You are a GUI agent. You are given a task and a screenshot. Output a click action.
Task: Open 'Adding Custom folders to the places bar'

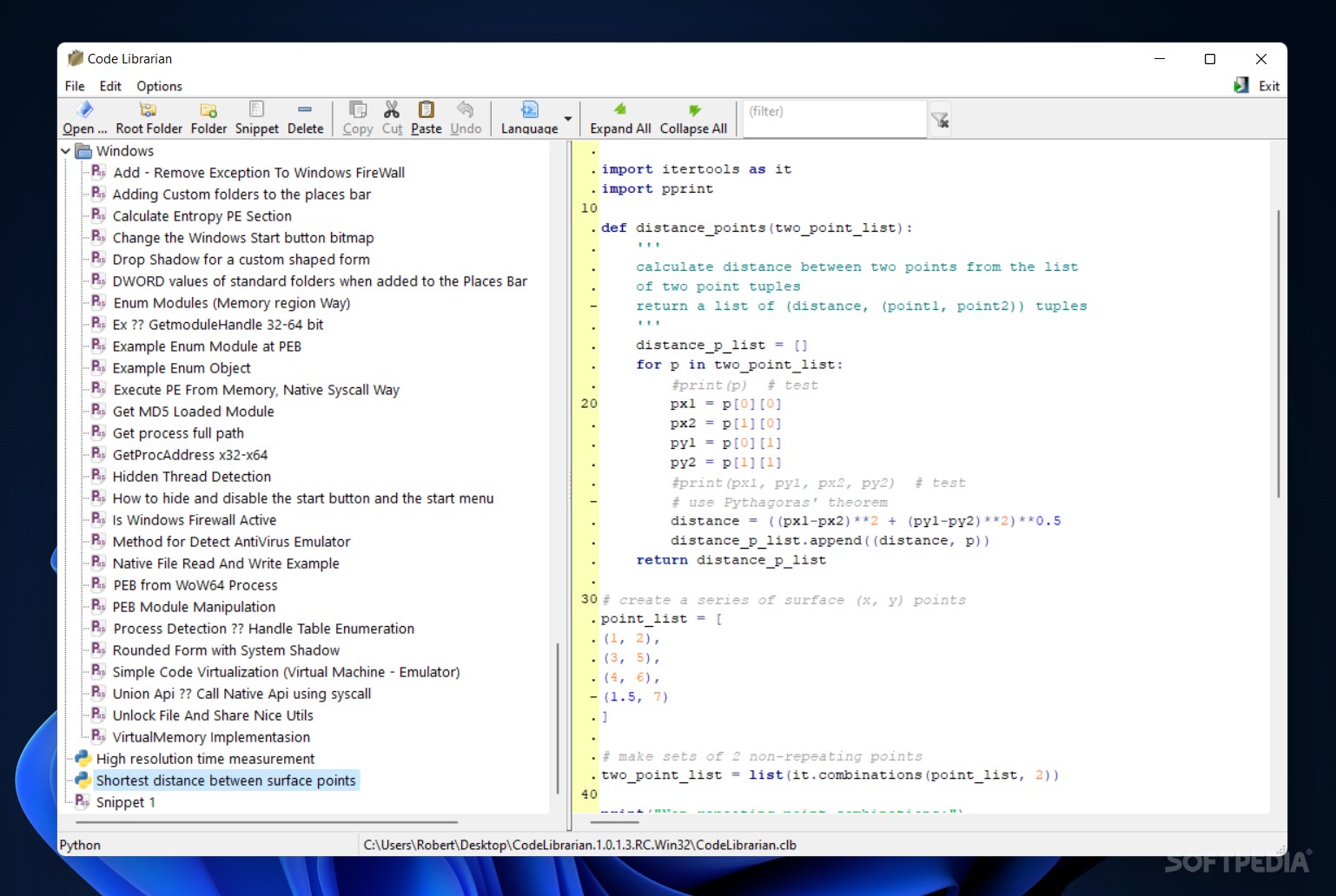241,194
